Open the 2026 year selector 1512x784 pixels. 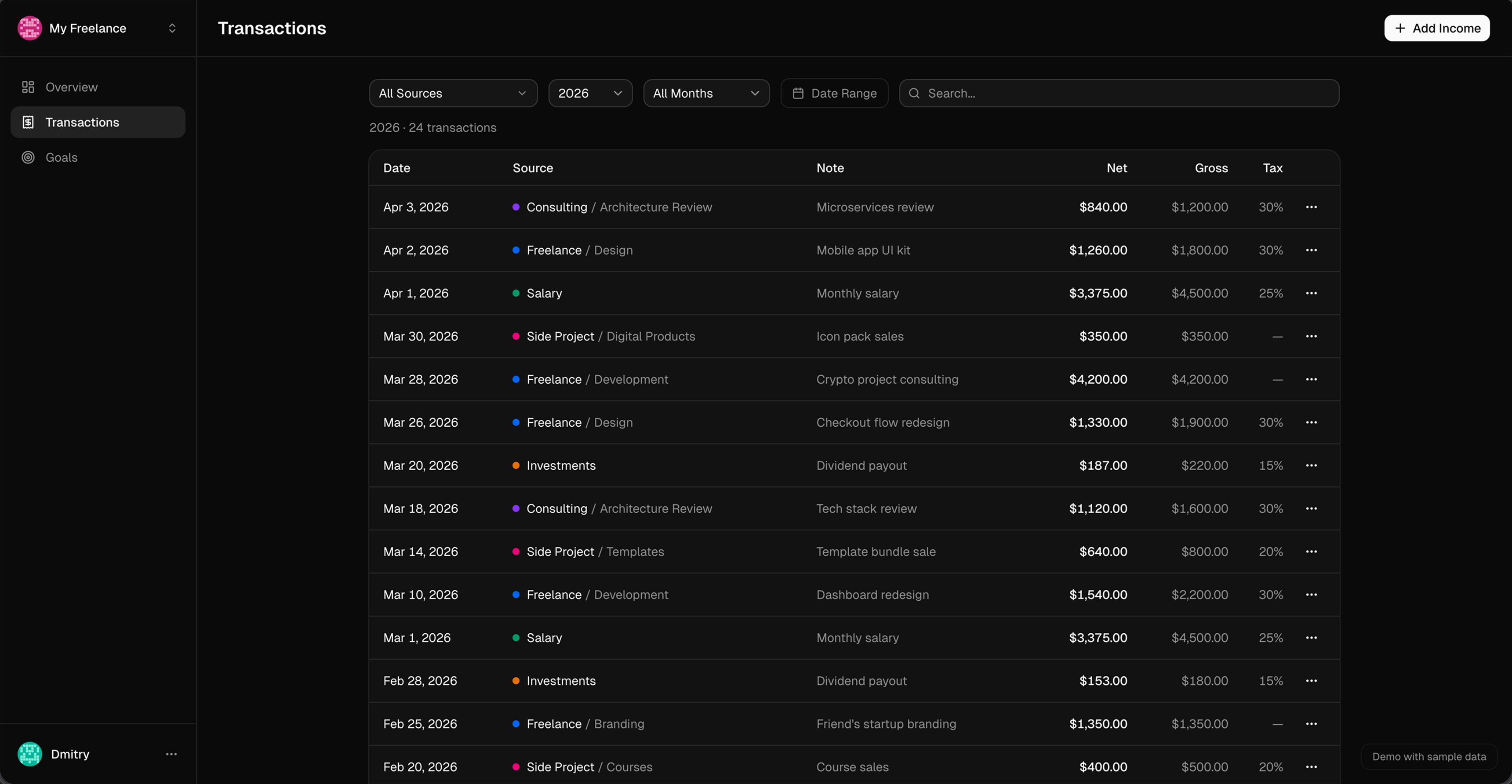[x=590, y=93]
